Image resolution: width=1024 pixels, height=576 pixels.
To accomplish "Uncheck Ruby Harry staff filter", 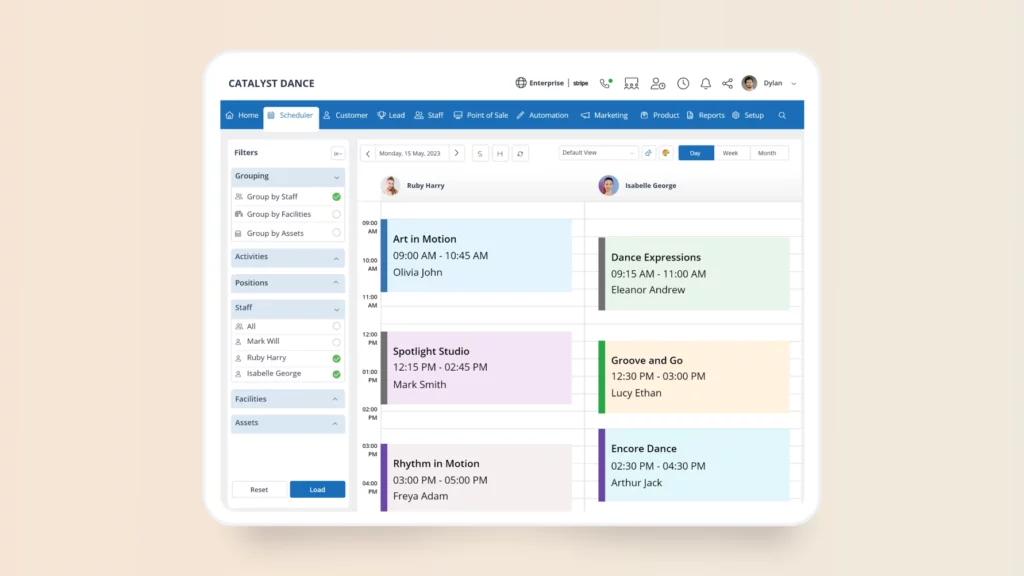I will coord(336,358).
